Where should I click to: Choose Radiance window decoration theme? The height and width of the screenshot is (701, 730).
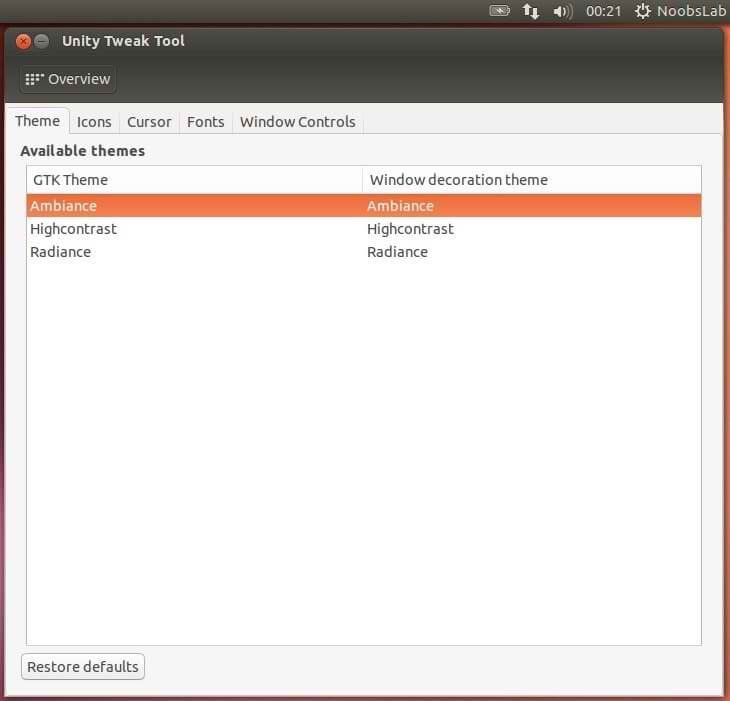pyautogui.click(x=397, y=252)
